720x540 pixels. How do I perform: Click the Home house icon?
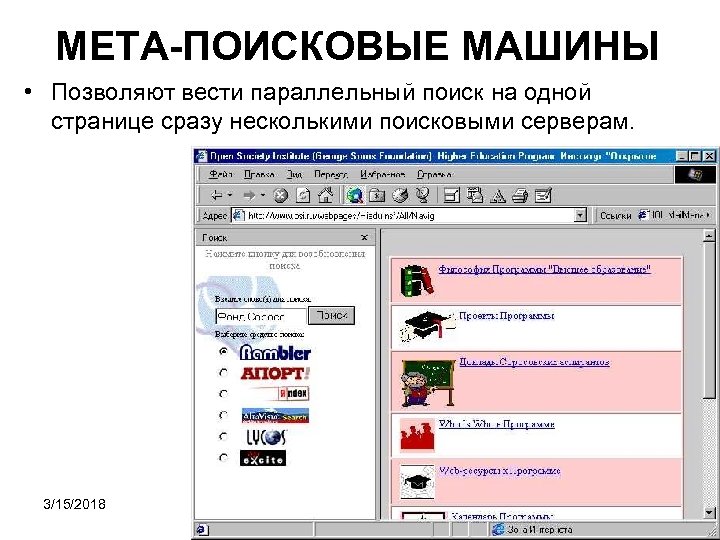tap(325, 195)
